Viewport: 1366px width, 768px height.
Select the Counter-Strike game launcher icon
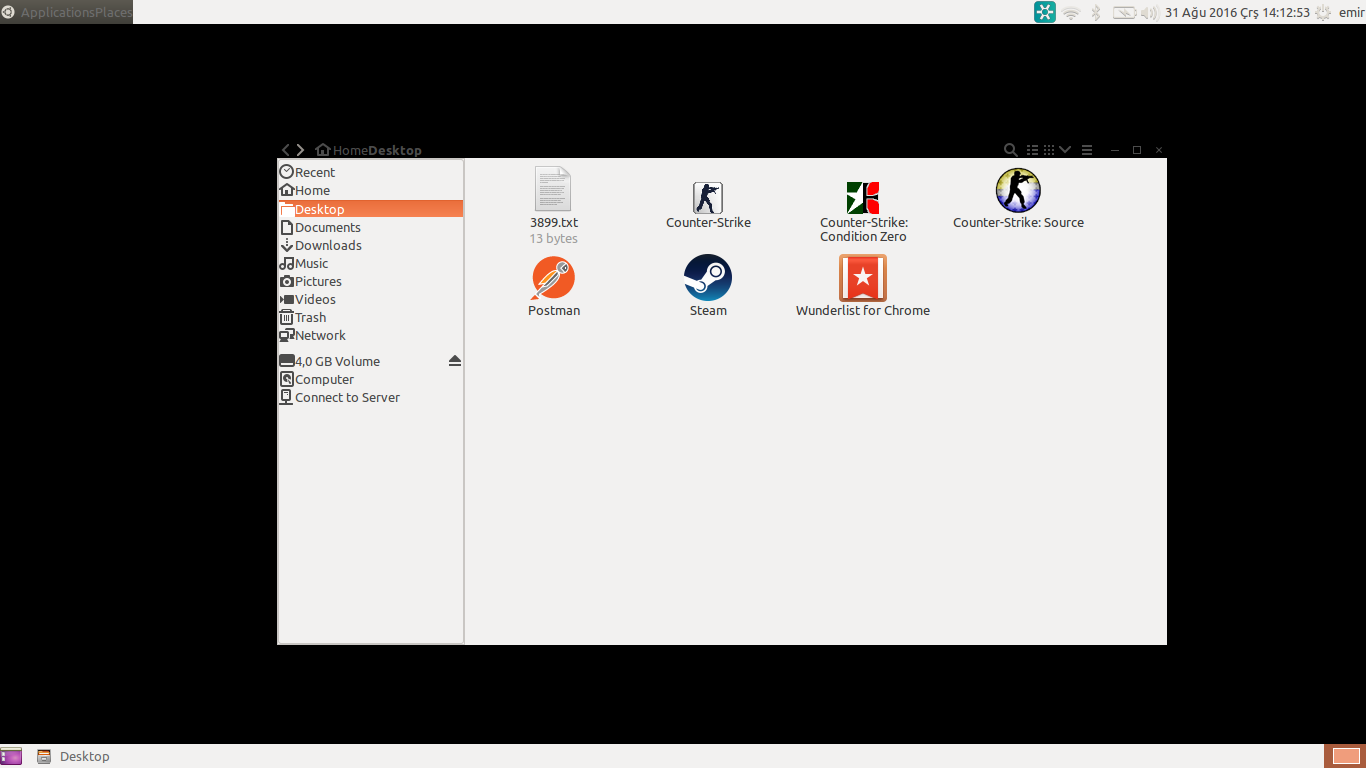tap(708, 198)
